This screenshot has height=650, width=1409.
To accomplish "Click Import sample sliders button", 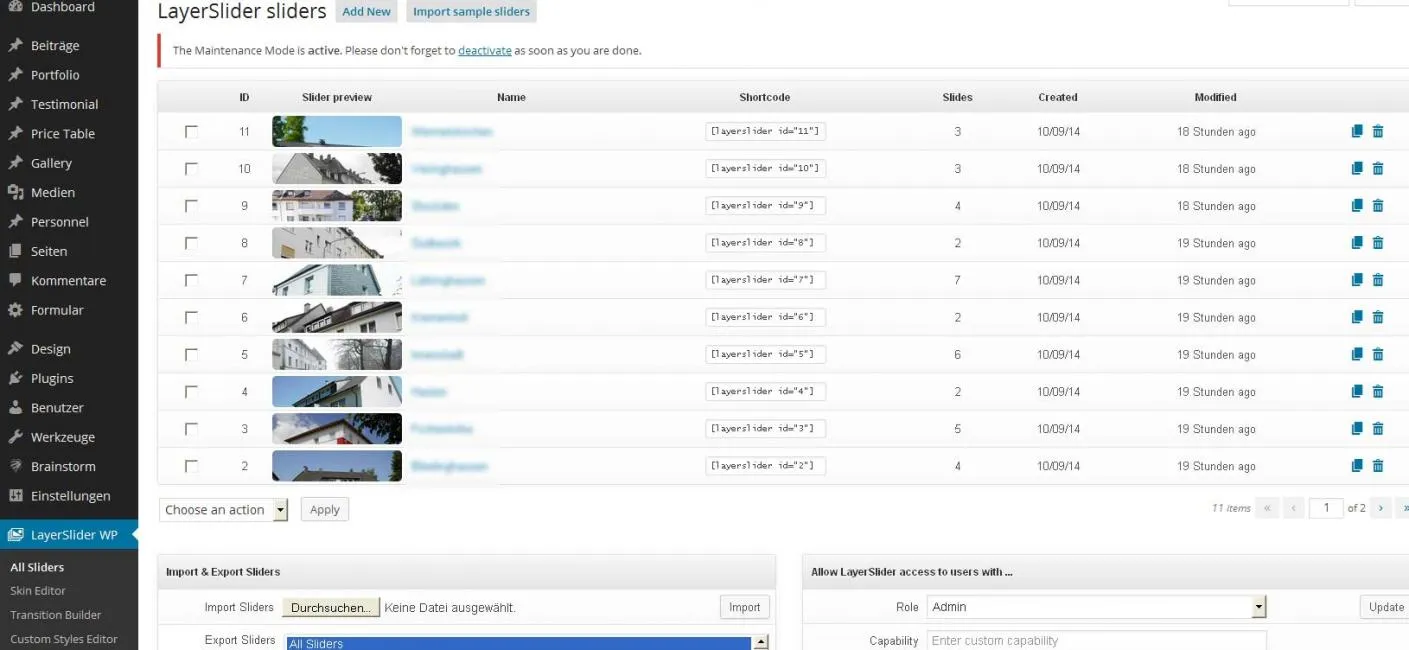I will click(x=471, y=12).
